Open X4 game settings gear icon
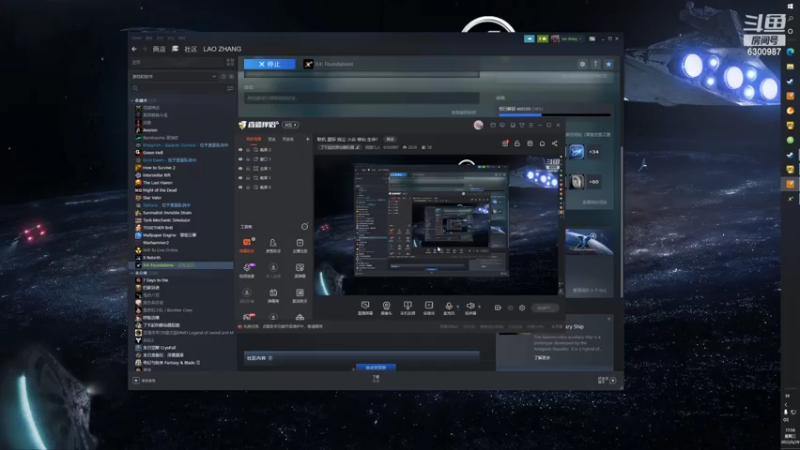 [582, 64]
